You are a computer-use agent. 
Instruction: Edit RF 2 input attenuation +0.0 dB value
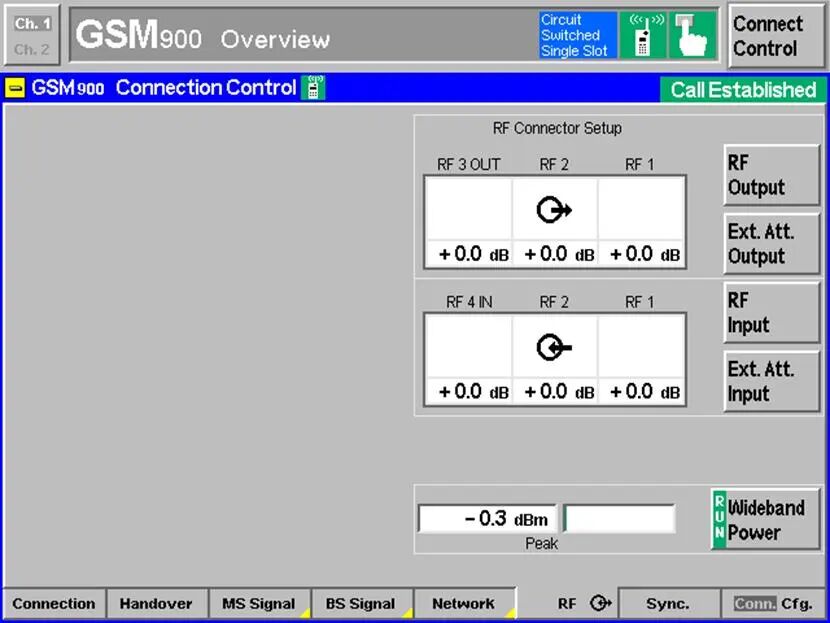pos(555,392)
